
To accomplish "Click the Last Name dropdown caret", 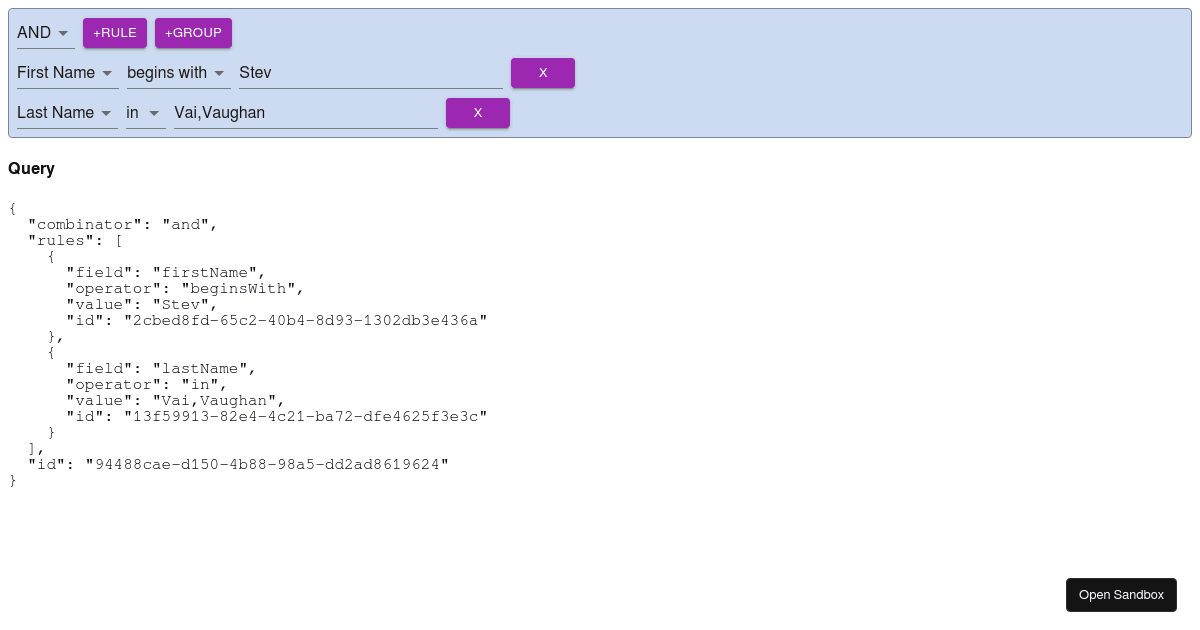I will [109, 113].
